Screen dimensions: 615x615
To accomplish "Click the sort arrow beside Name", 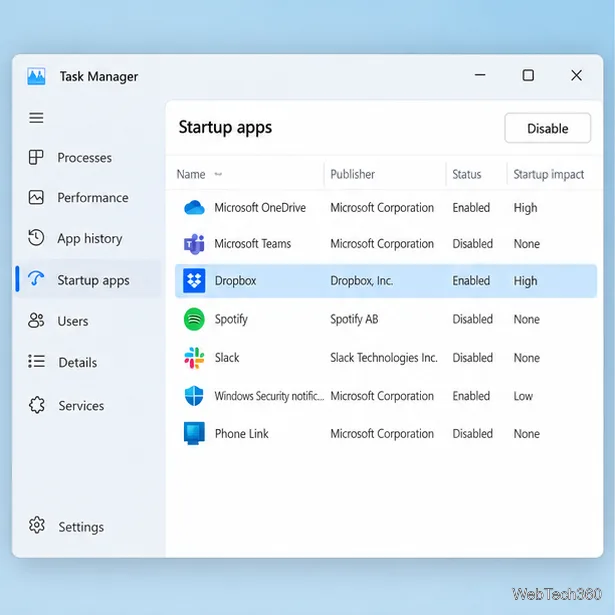I will click(x=218, y=174).
